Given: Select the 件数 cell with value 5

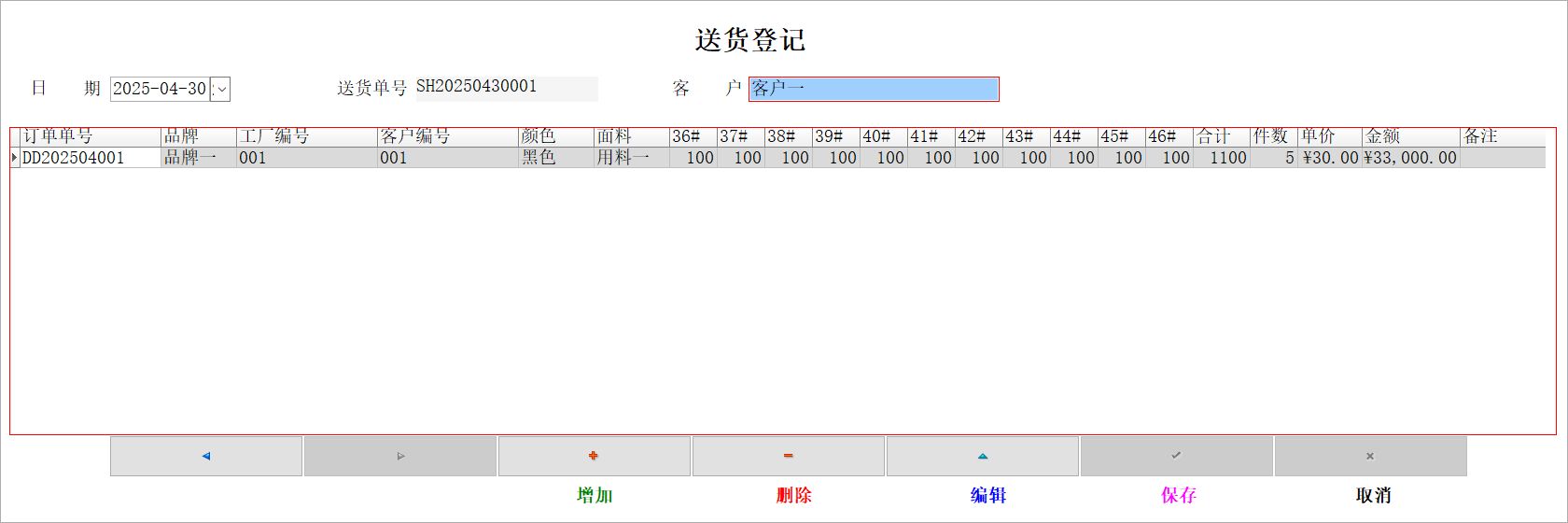Looking at the screenshot, I should (x=1274, y=158).
